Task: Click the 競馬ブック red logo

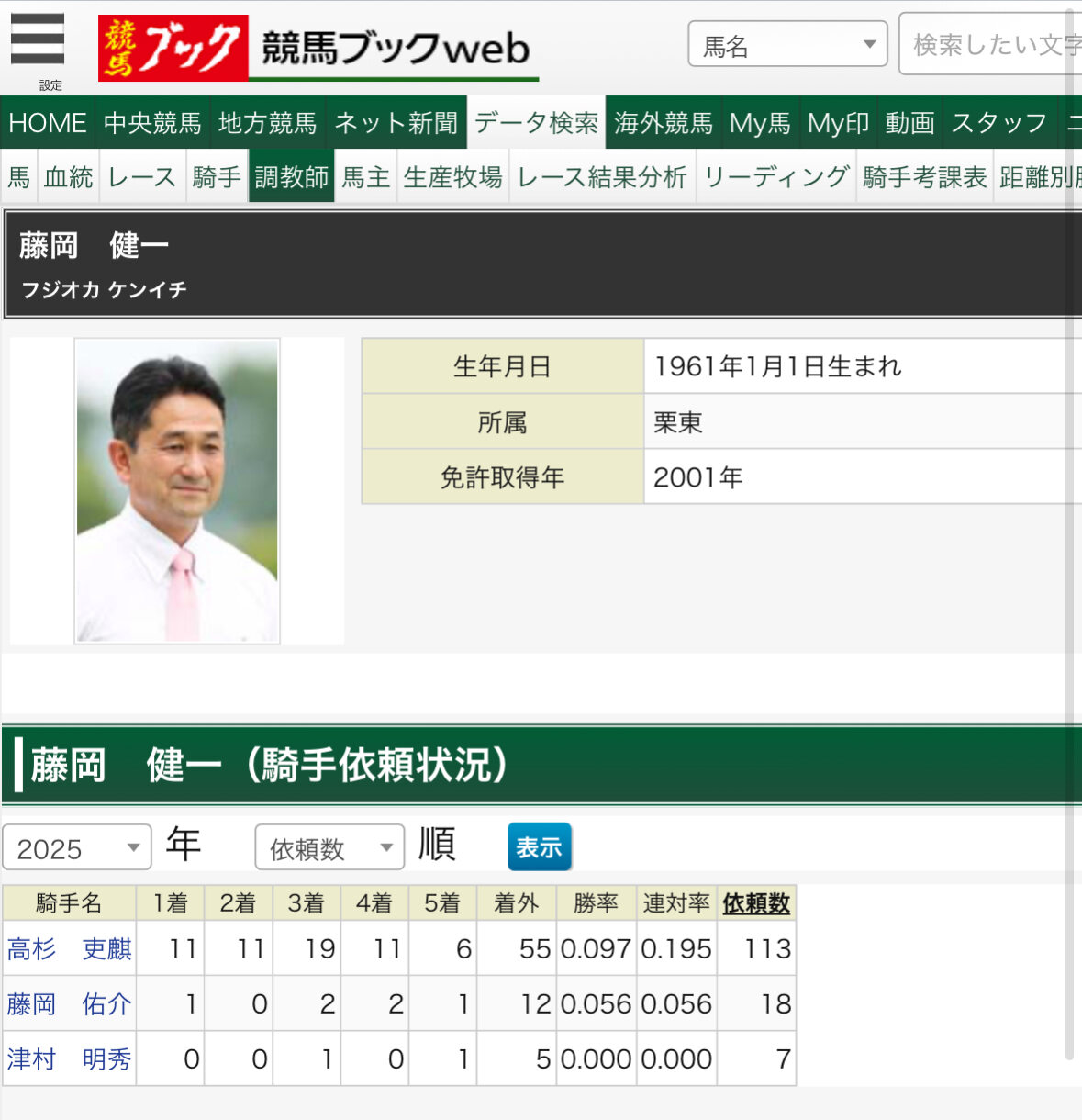Action: click(173, 48)
